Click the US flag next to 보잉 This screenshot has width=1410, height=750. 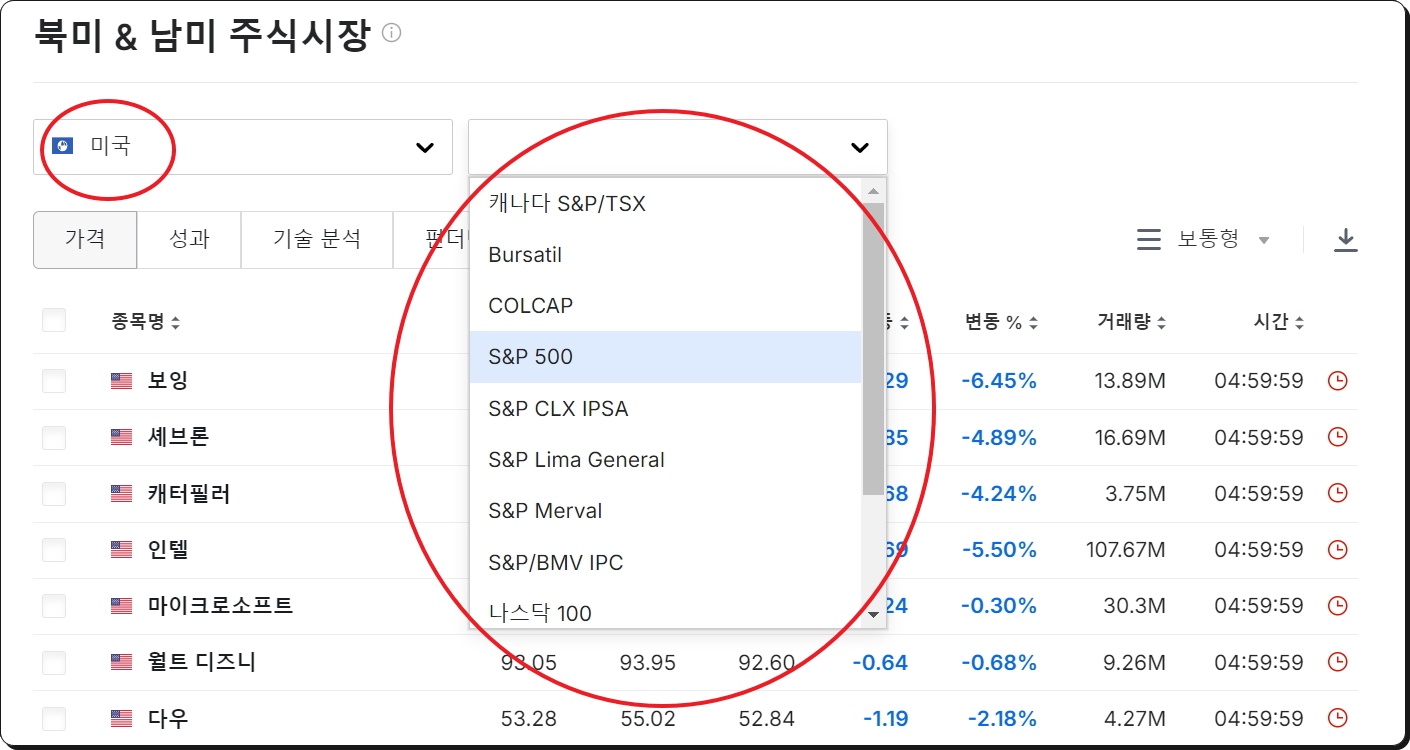click(x=121, y=381)
